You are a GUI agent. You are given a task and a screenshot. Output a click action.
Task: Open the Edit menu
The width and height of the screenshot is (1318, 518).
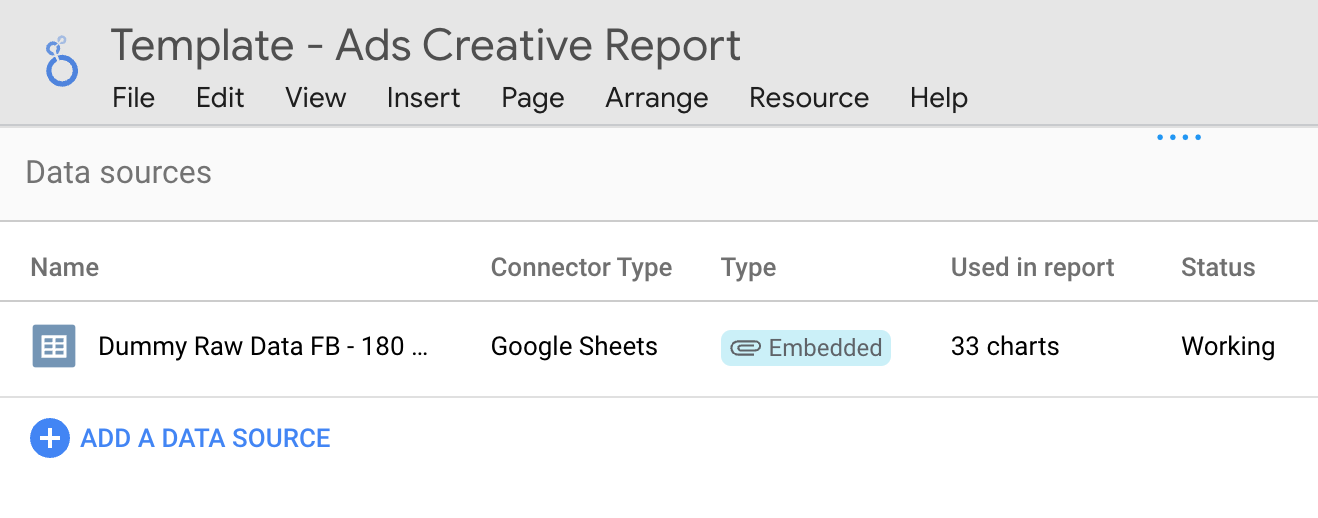[x=220, y=98]
